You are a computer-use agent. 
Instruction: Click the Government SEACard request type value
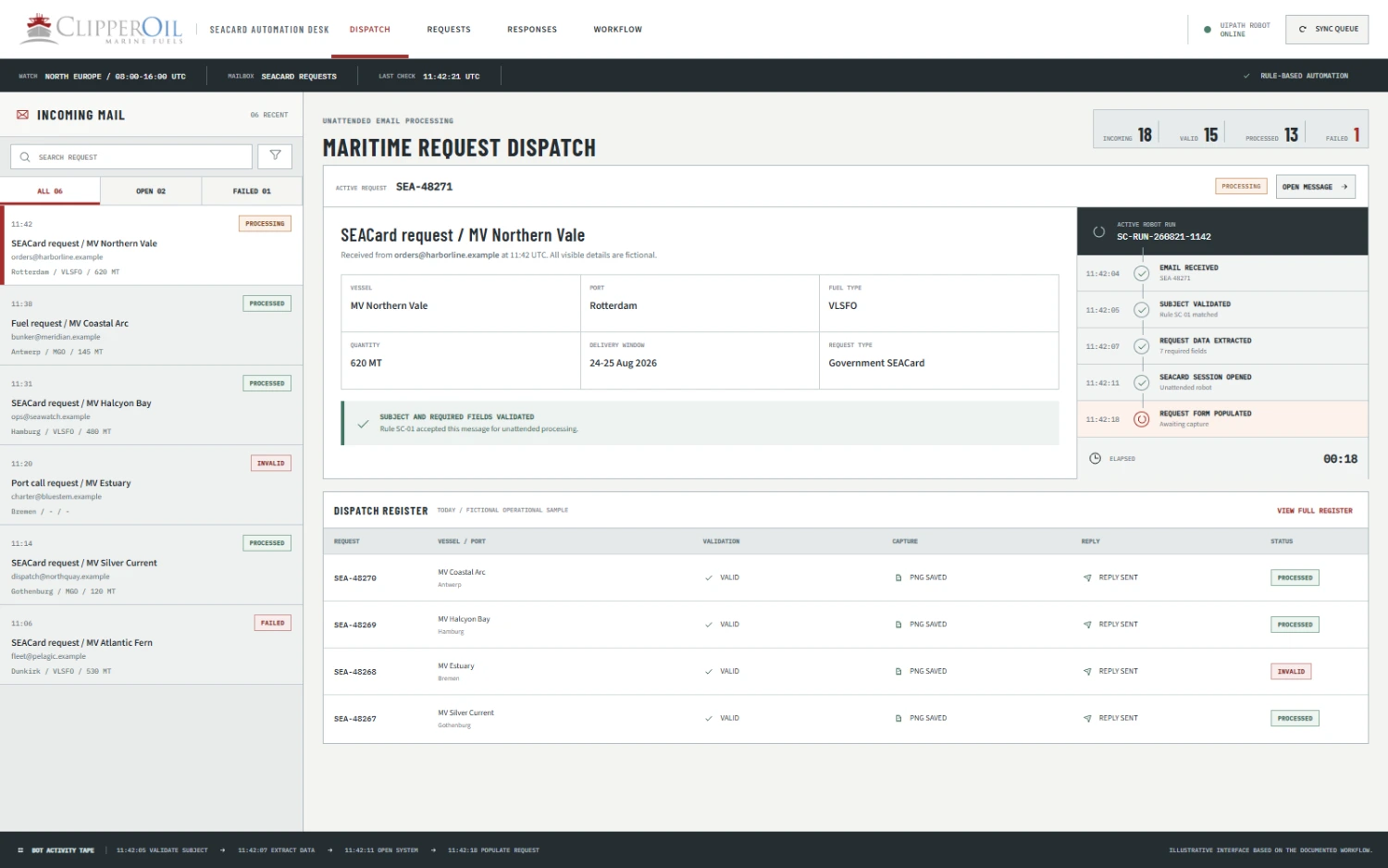point(876,364)
